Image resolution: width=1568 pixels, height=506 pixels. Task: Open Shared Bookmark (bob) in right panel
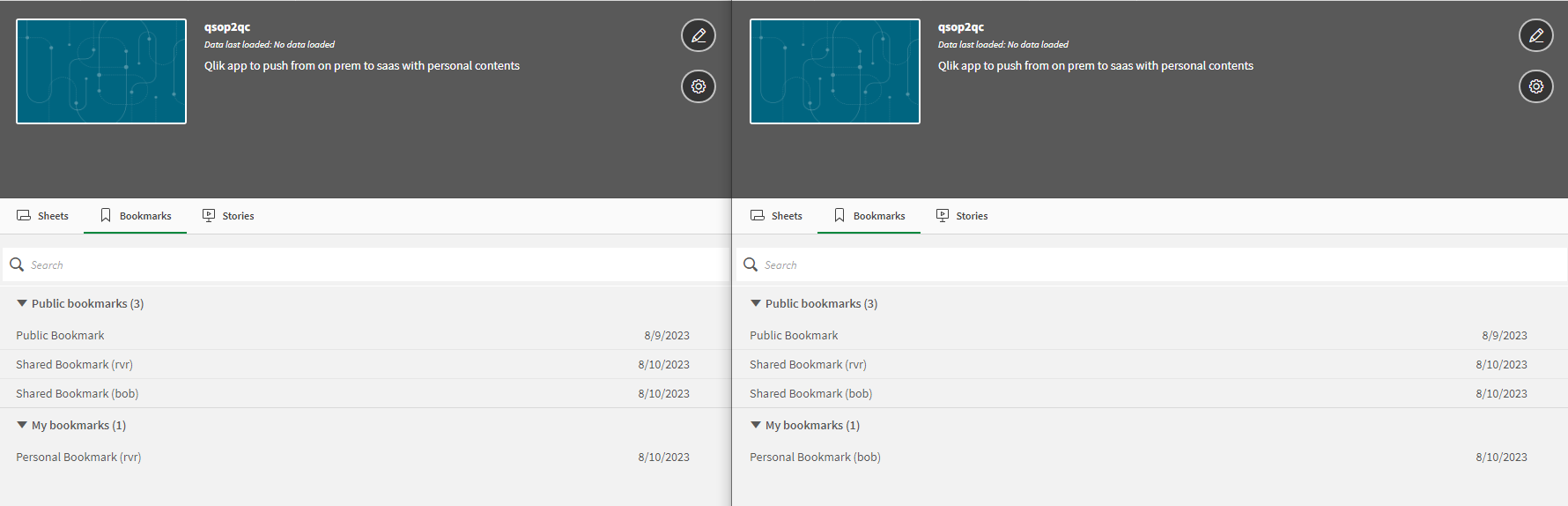click(x=1150, y=393)
